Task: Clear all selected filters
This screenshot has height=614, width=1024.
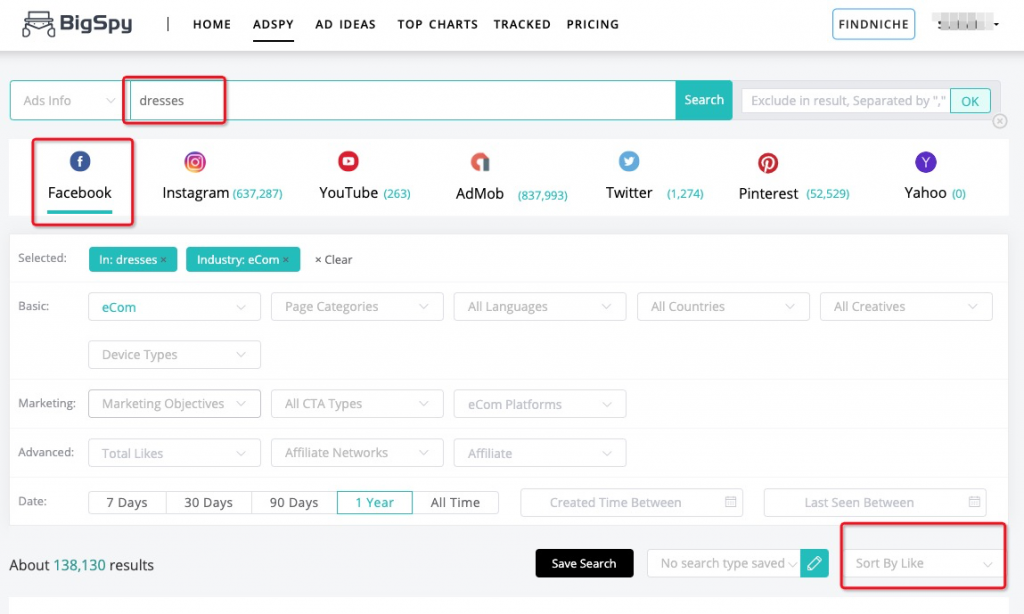Action: [x=333, y=260]
